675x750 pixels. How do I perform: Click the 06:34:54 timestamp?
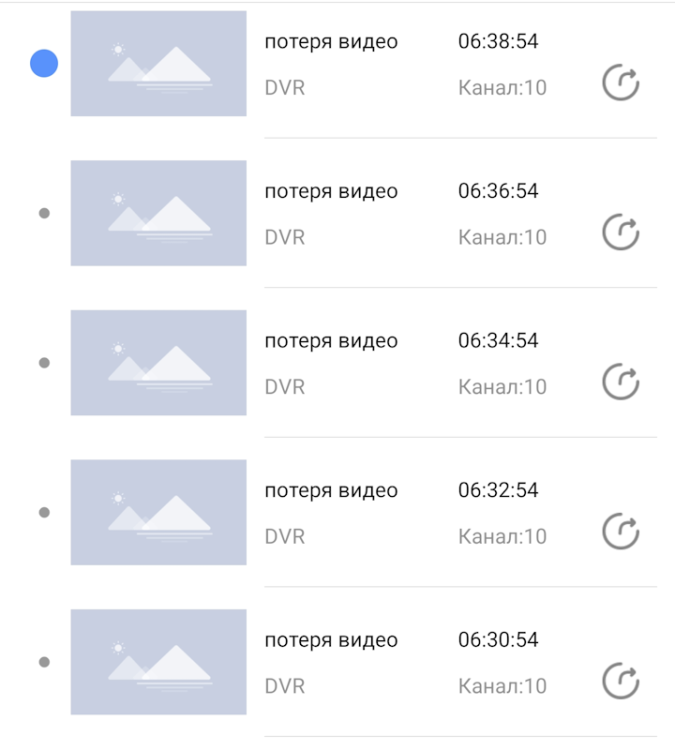tap(498, 341)
